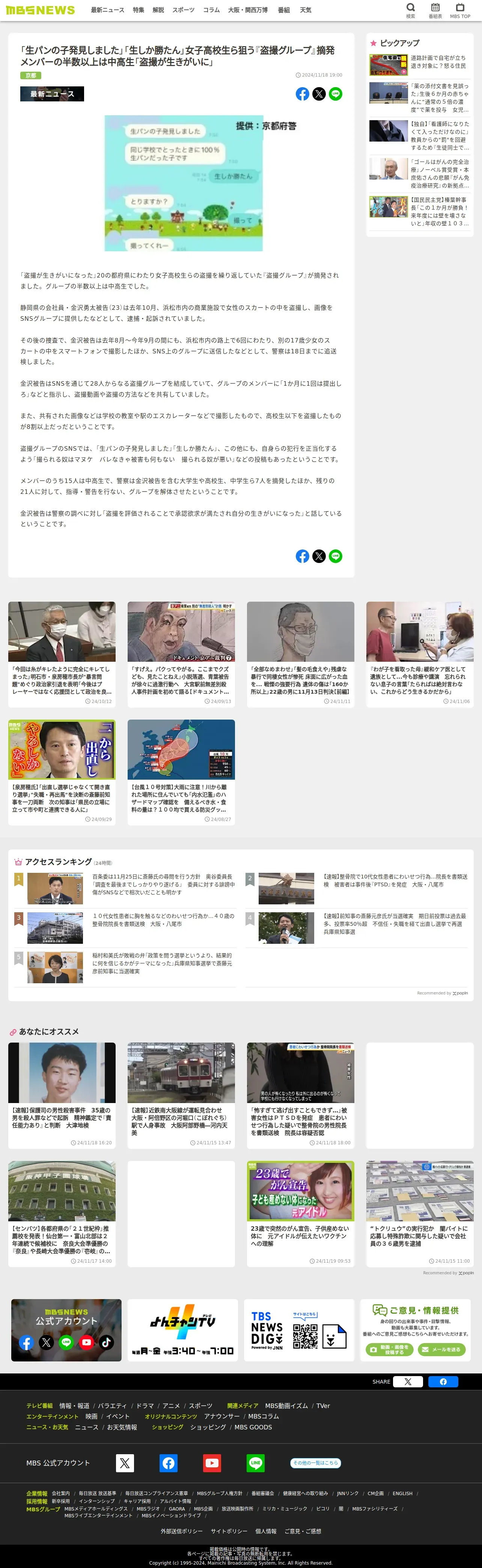
Task: Open X in footer MBS 公式アカウント row
Action: tap(125, 1463)
